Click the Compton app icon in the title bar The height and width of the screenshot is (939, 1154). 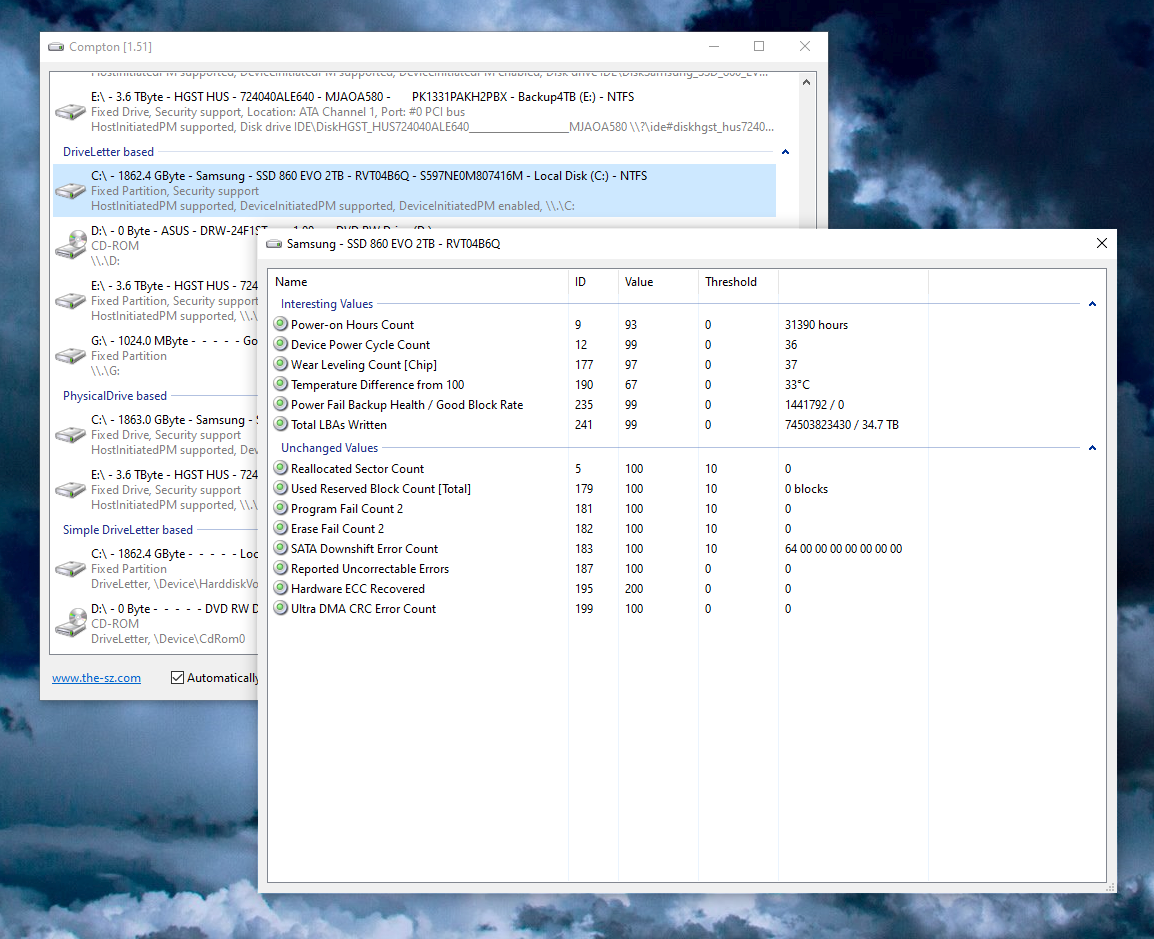56,47
